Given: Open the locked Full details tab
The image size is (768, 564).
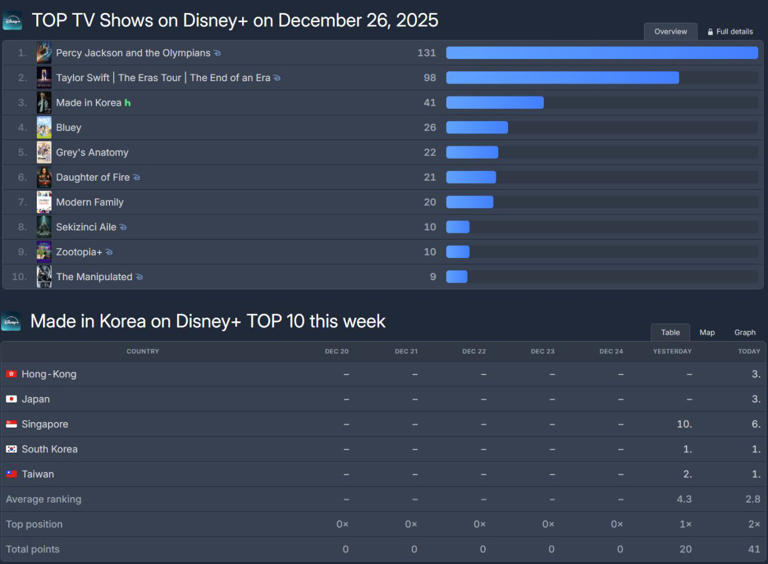Looking at the screenshot, I should pyautogui.click(x=731, y=32).
